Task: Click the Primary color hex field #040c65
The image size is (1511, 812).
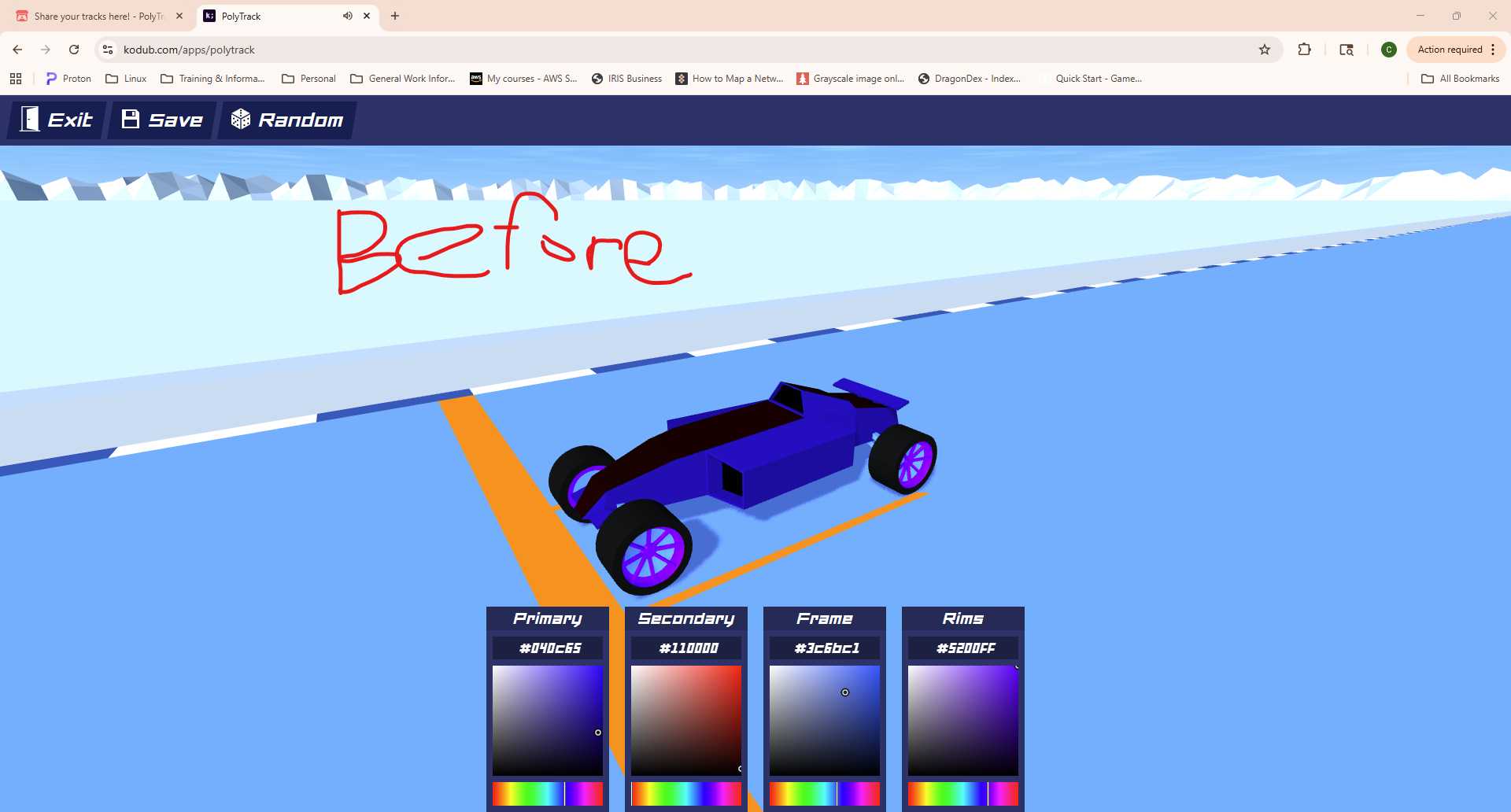Action: coord(548,648)
